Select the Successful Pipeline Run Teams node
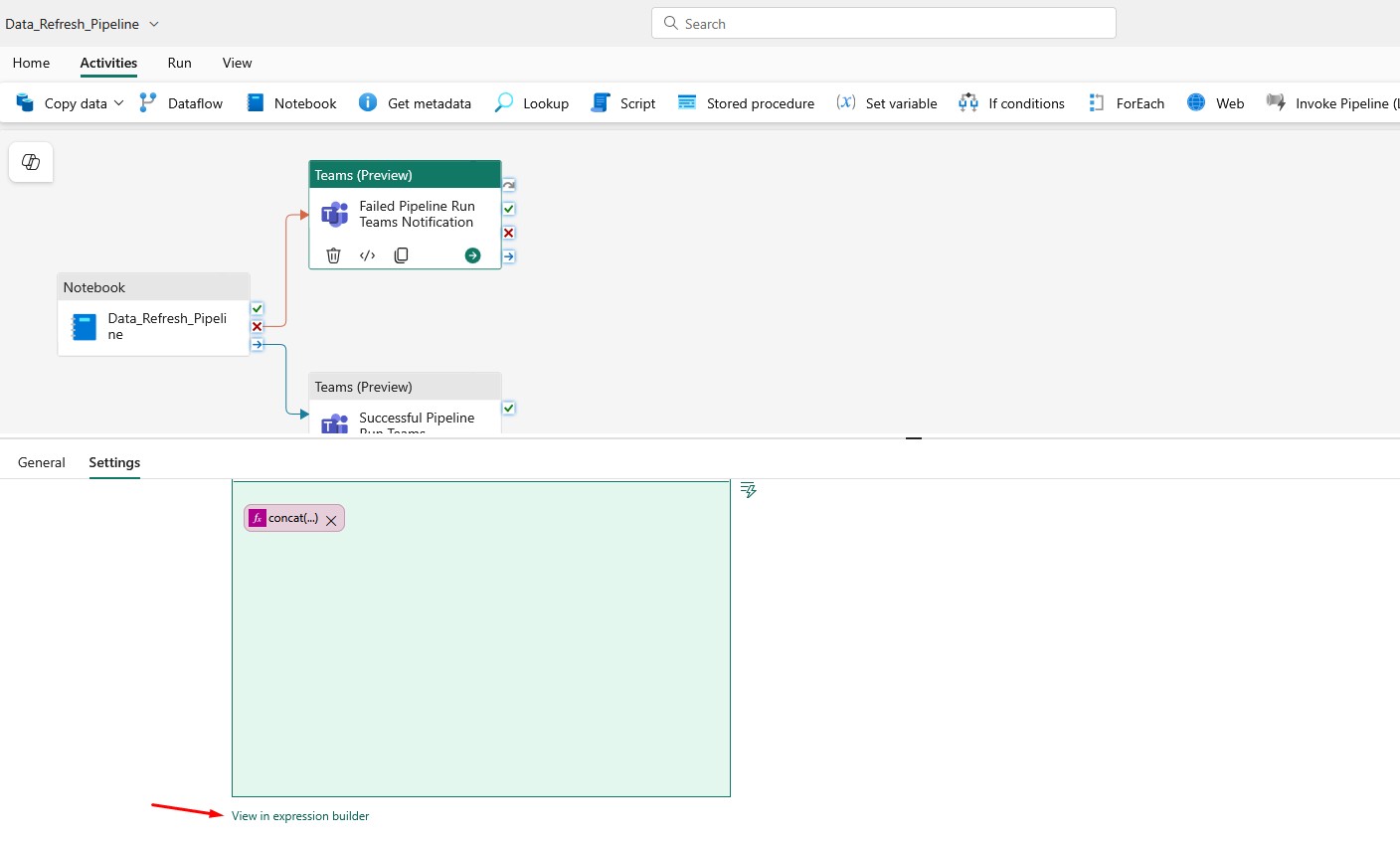Image resolution: width=1400 pixels, height=841 pixels. click(x=405, y=403)
